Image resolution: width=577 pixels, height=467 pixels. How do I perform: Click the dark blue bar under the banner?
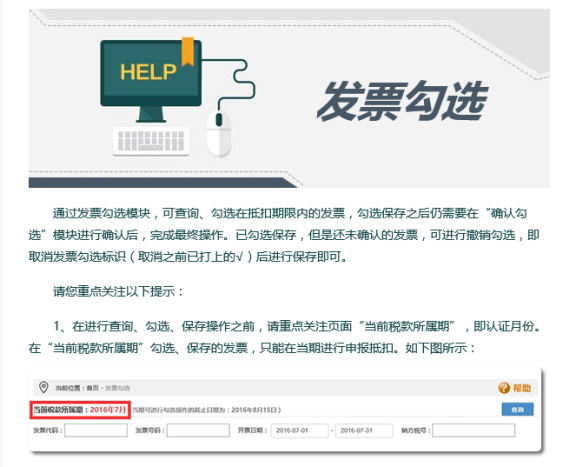[x=162, y=183]
